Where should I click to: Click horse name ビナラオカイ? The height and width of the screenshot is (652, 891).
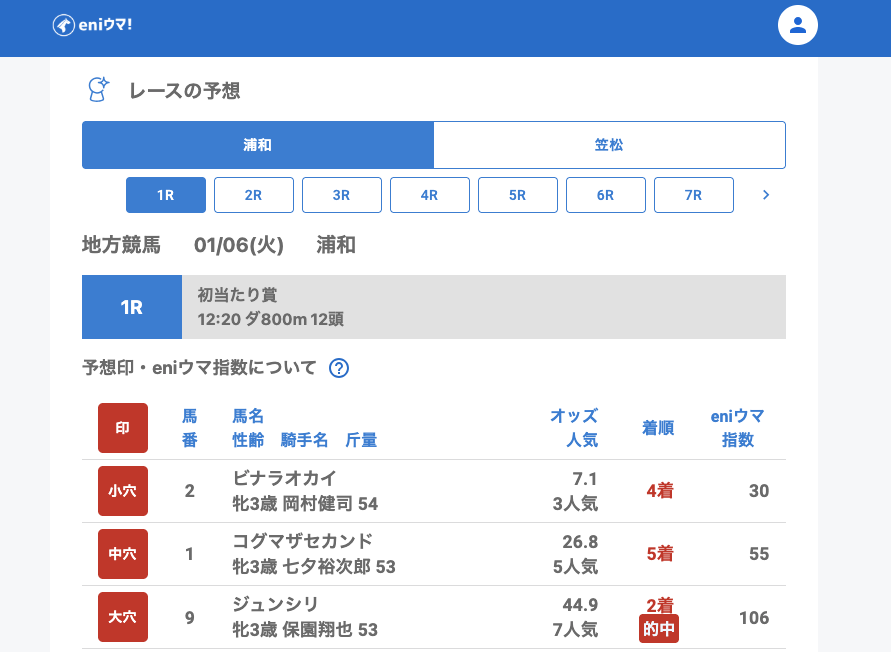click(x=284, y=478)
